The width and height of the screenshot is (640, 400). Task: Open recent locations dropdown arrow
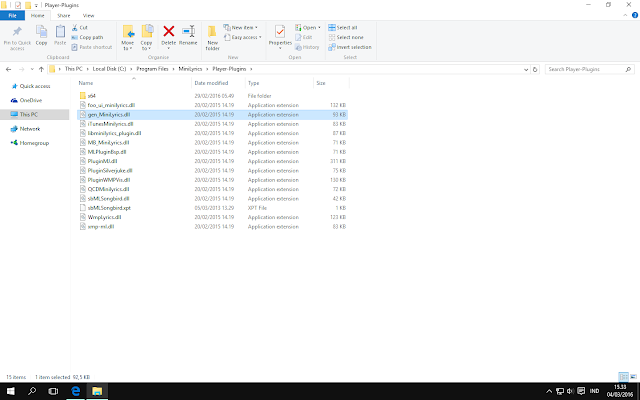(32, 69)
